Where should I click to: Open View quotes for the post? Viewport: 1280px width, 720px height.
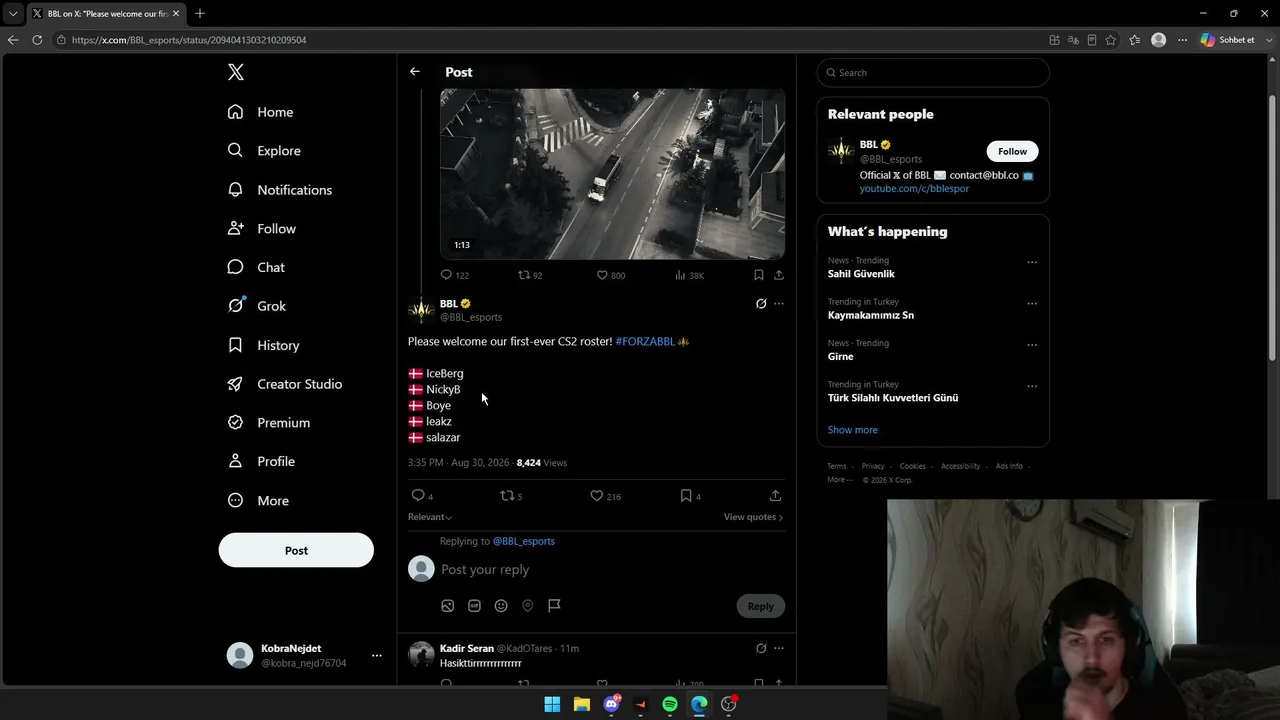[753, 517]
